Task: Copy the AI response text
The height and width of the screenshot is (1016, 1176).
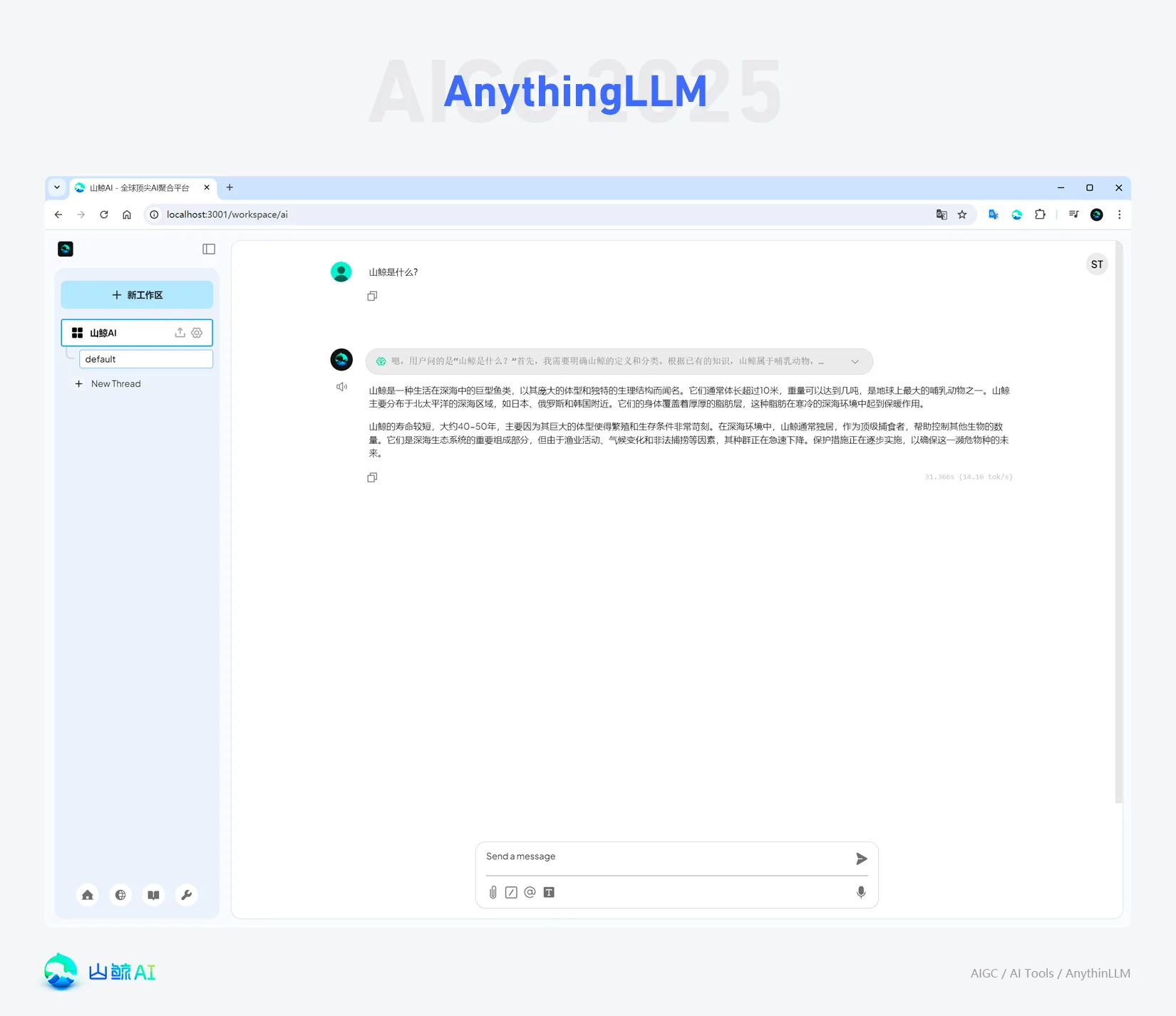Action: [372, 477]
